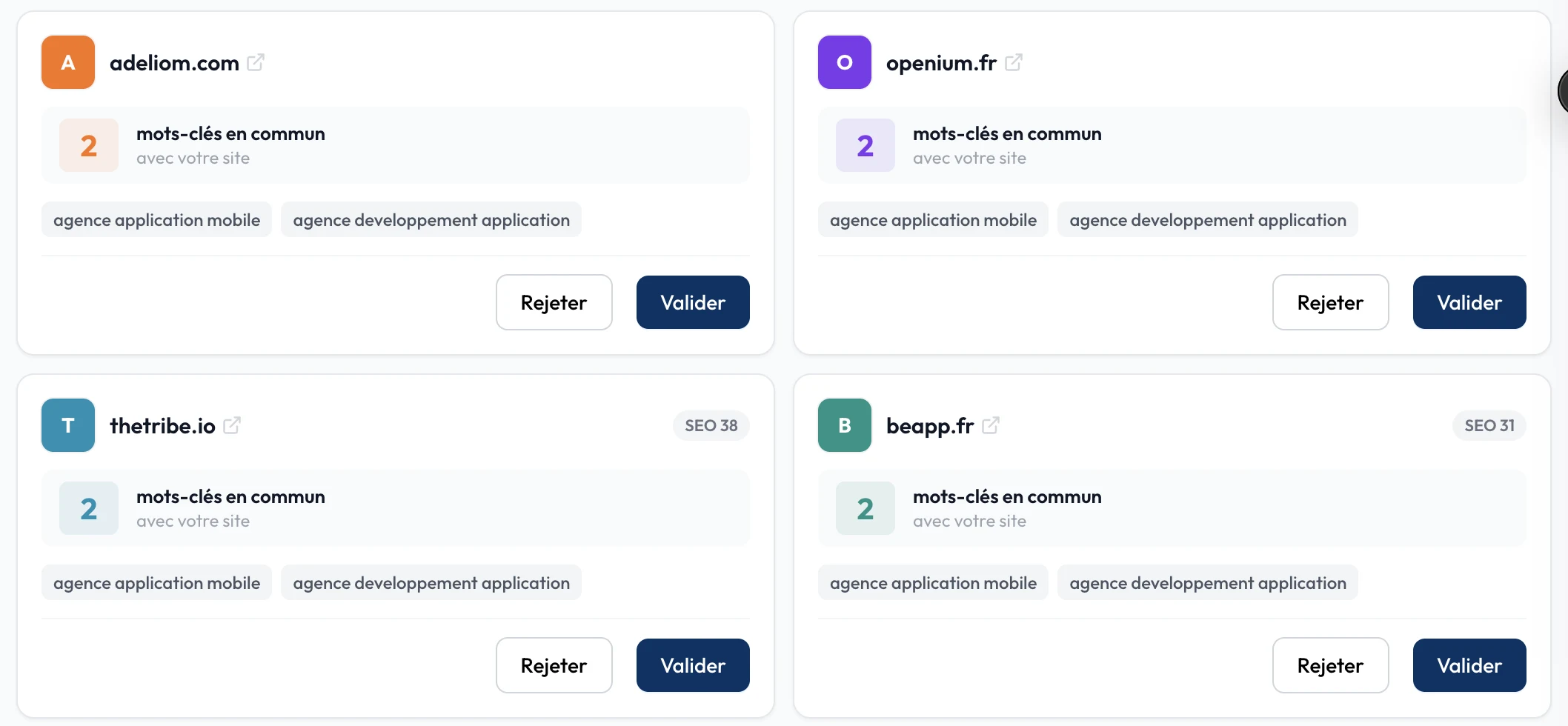This screenshot has width=1568, height=726.
Task: Click the beapp.fr domain name
Action: [x=930, y=426]
